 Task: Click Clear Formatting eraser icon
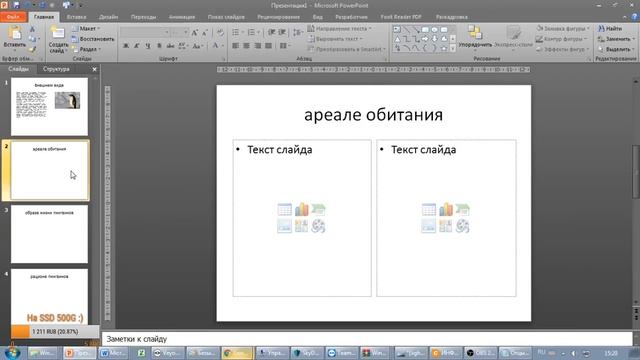[x=220, y=33]
